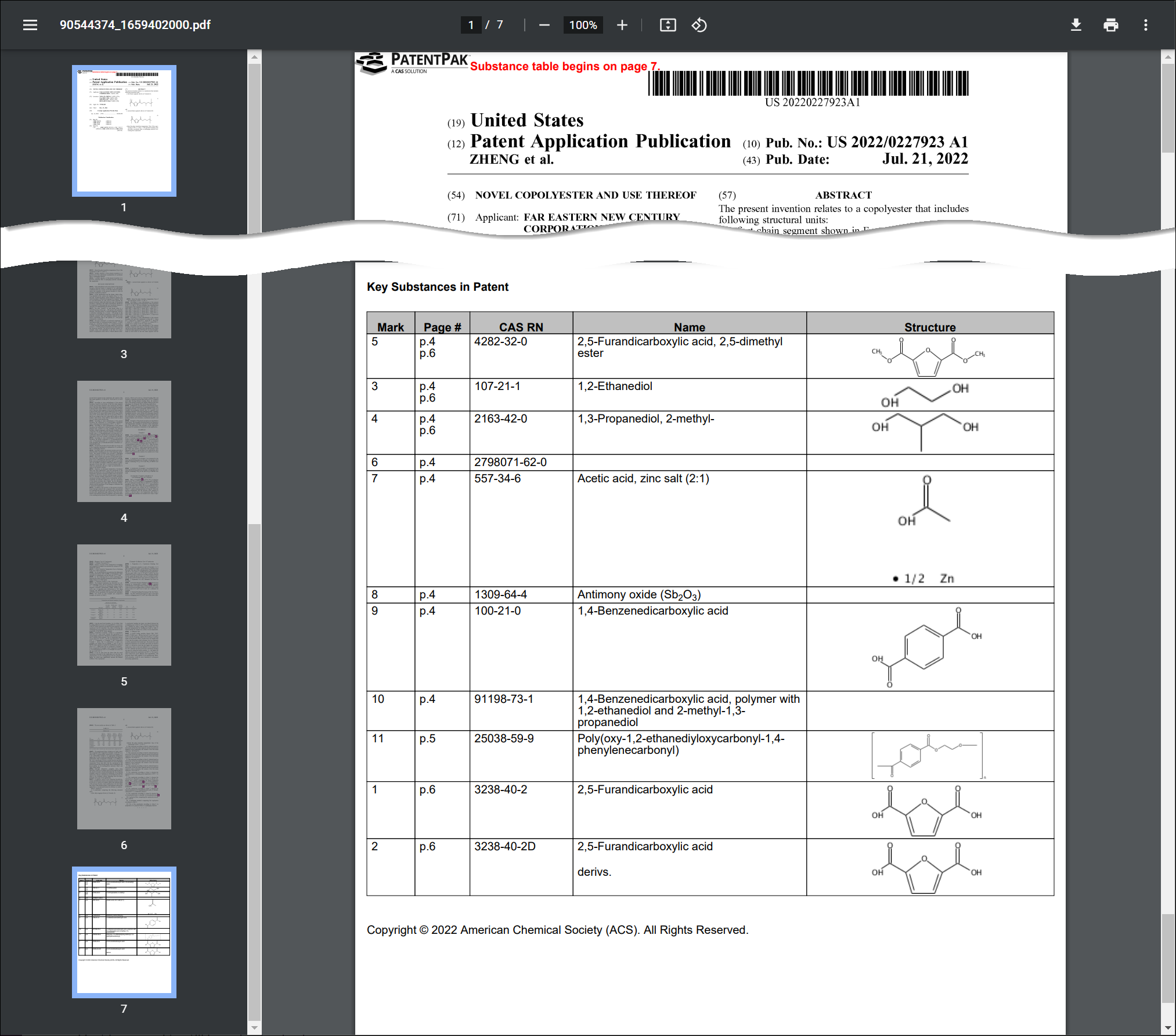Click the file name 90544374_1659402000.pdf
This screenshot has width=1176, height=1036.
coord(135,25)
